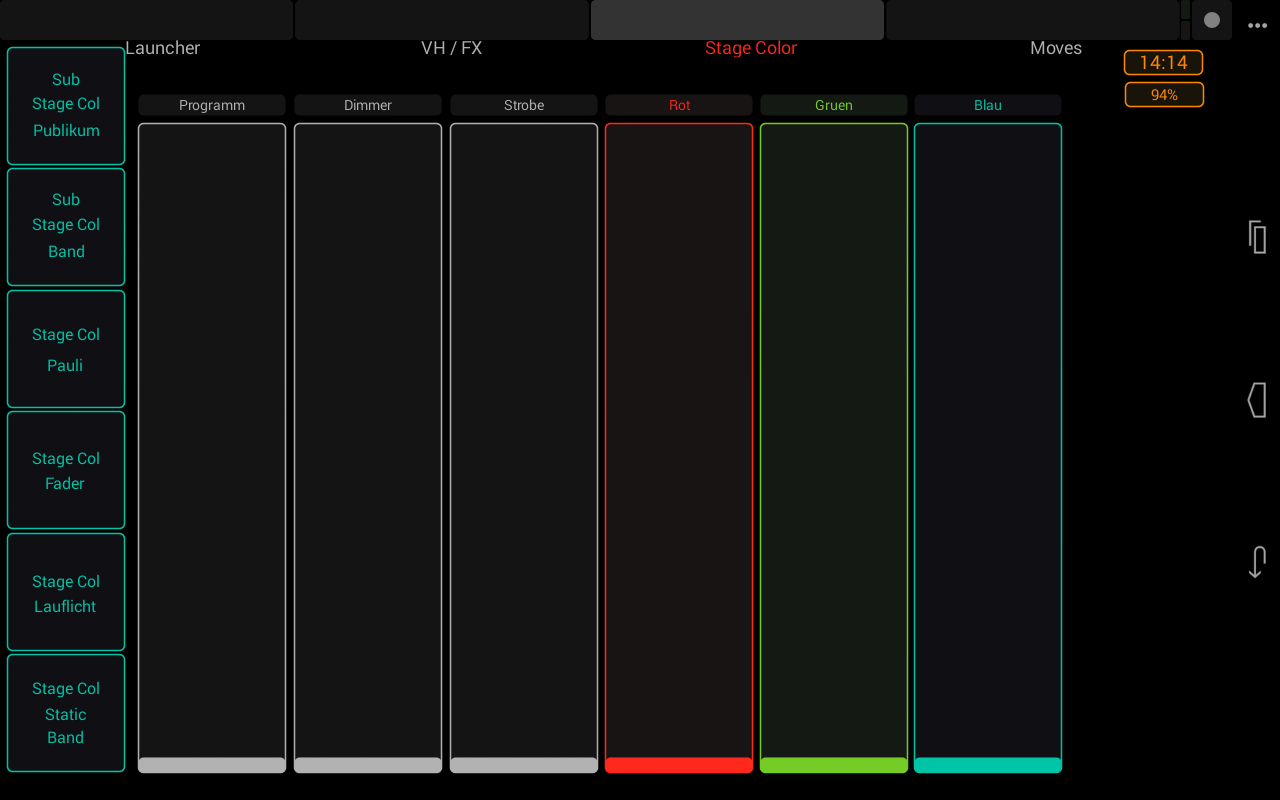Viewport: 1280px width, 800px height.
Task: Select the Sub Stage Col Band preset
Action: click(x=65, y=225)
